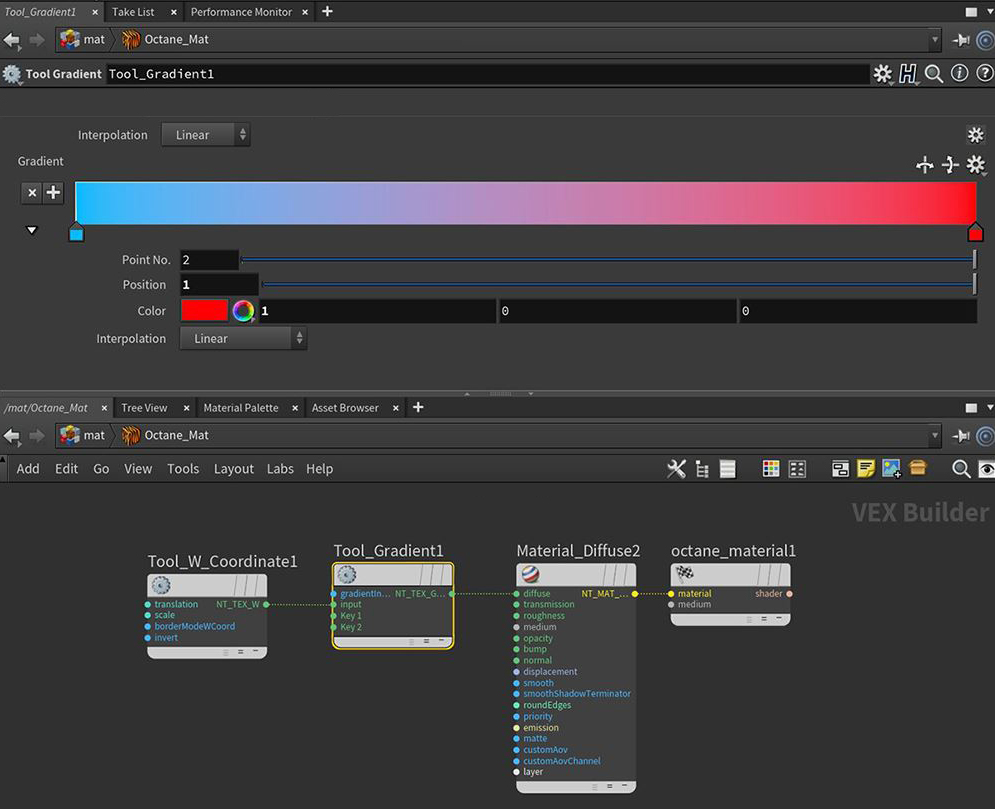Open the color palette icon in network toolbar
Screen dimensions: 995x809
pyautogui.click(x=771, y=468)
